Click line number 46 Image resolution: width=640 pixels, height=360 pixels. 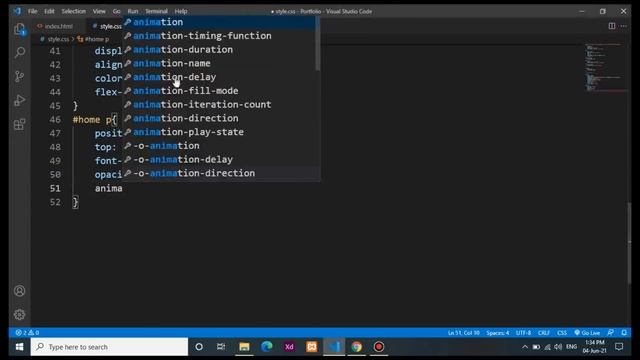click(x=55, y=120)
